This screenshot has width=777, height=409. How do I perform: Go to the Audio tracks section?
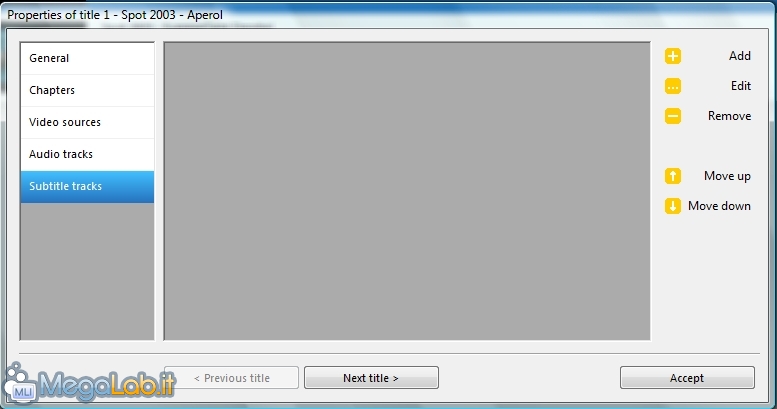coord(87,155)
